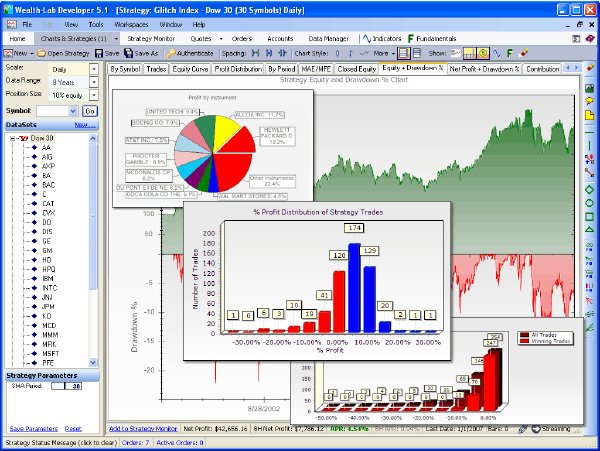Open Strategy via the folder icon
The width and height of the screenshot is (600, 451).
click(41, 53)
